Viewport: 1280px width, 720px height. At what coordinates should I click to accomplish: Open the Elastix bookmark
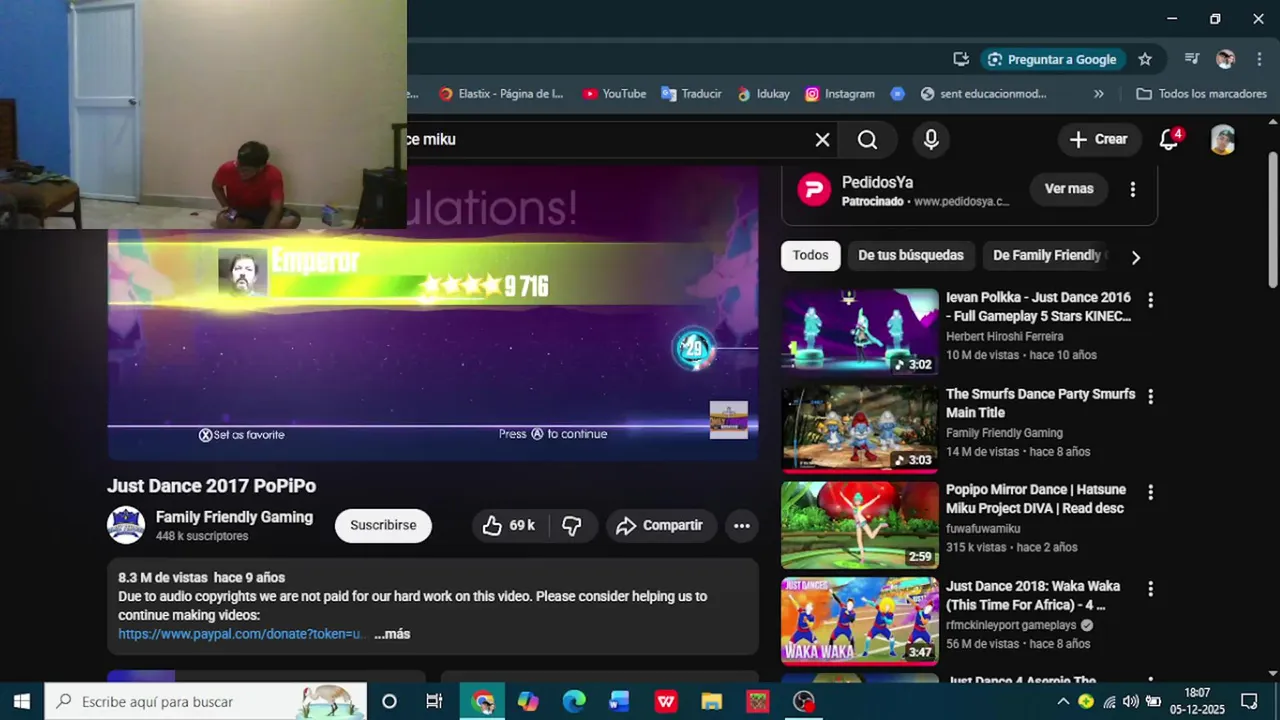[x=502, y=94]
